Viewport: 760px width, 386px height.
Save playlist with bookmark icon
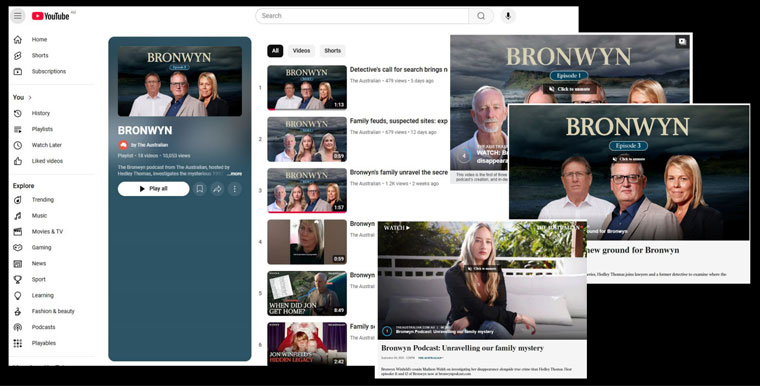200,189
